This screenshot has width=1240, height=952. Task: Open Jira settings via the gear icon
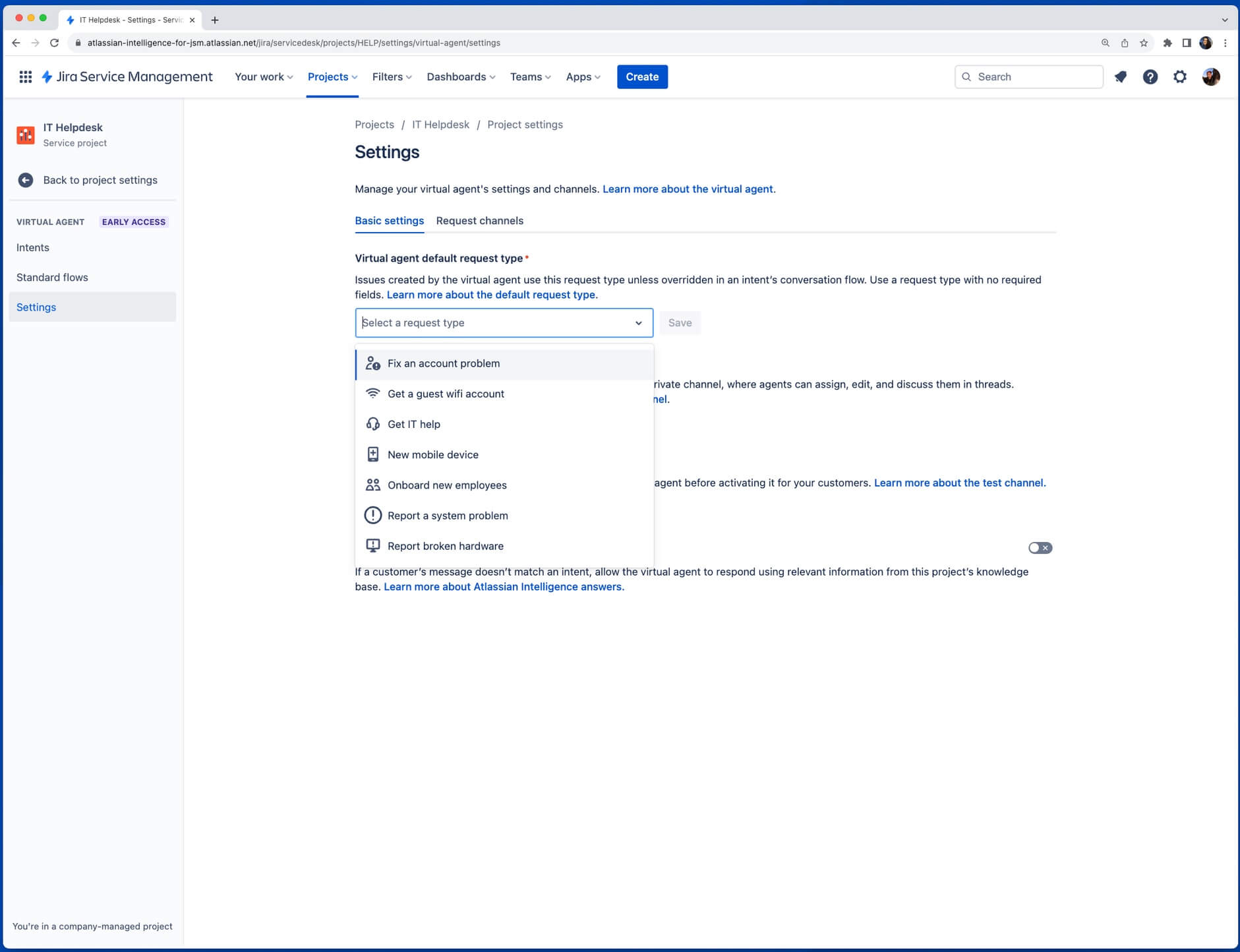point(1181,76)
